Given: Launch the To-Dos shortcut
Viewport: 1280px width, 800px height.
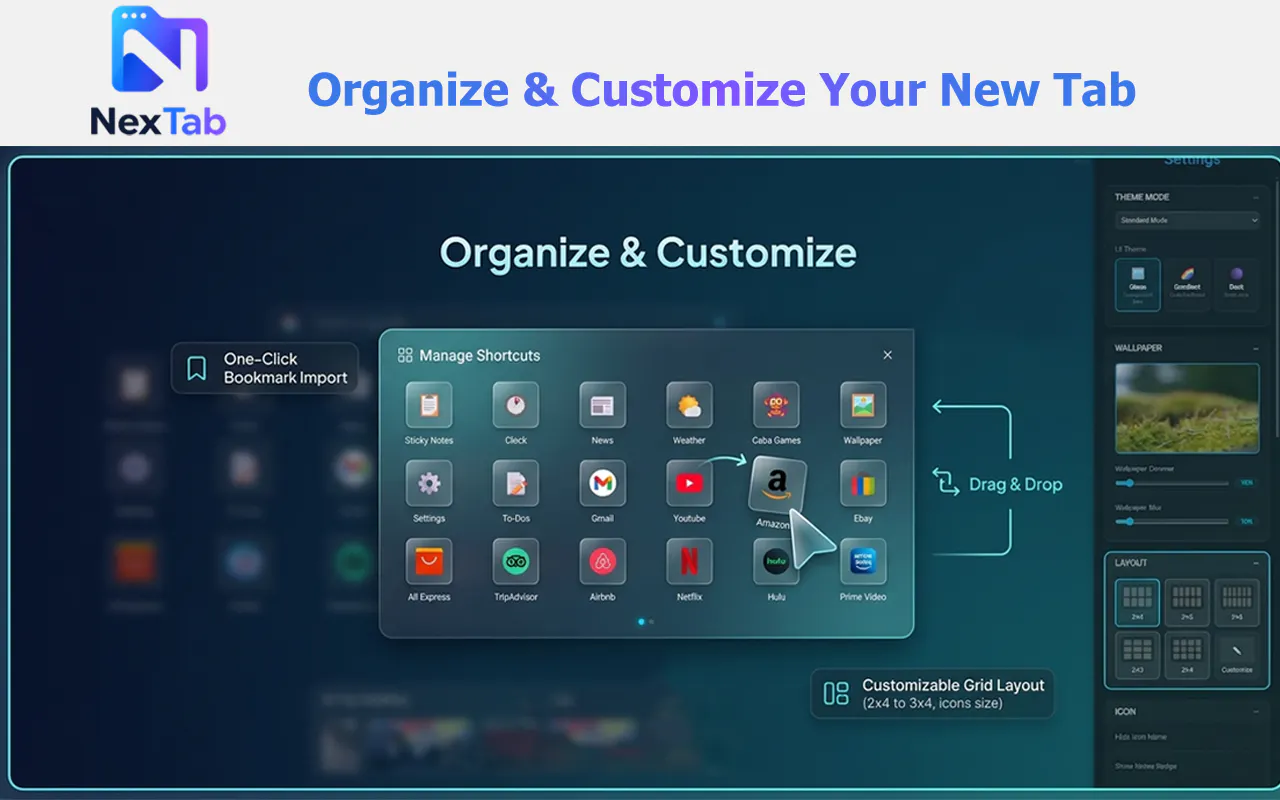Looking at the screenshot, I should pos(516,484).
